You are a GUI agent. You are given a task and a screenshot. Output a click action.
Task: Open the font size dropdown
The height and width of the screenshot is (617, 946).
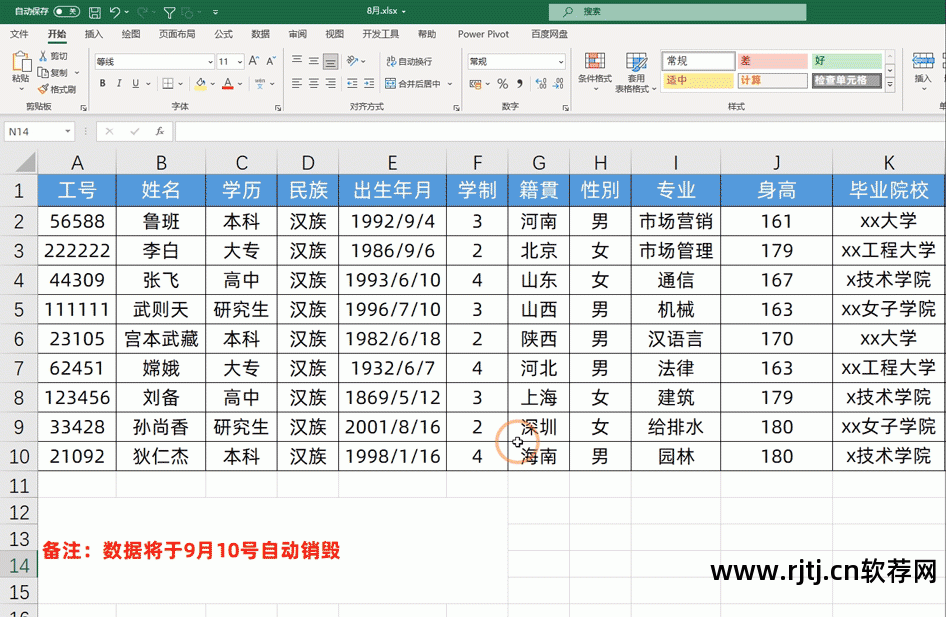click(238, 62)
